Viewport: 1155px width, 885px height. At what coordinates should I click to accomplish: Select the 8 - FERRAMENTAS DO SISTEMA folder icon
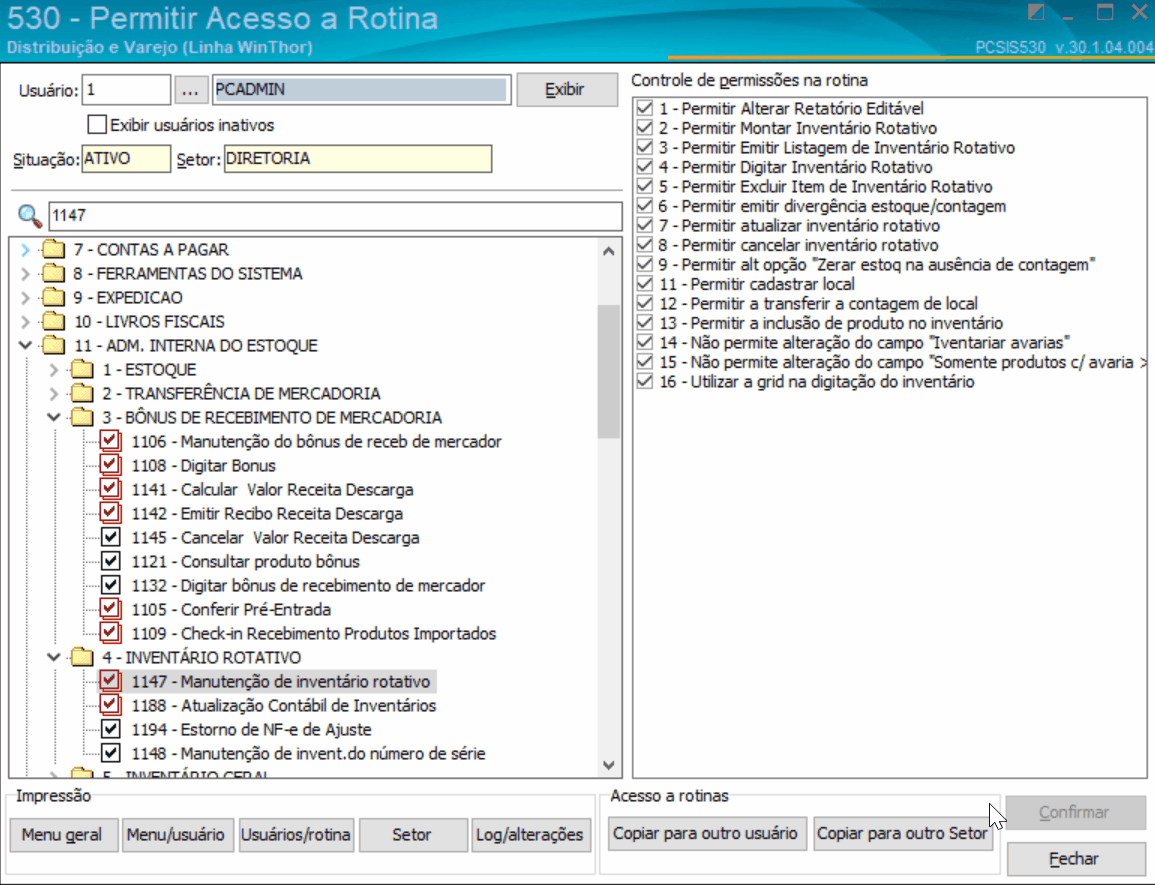54,273
